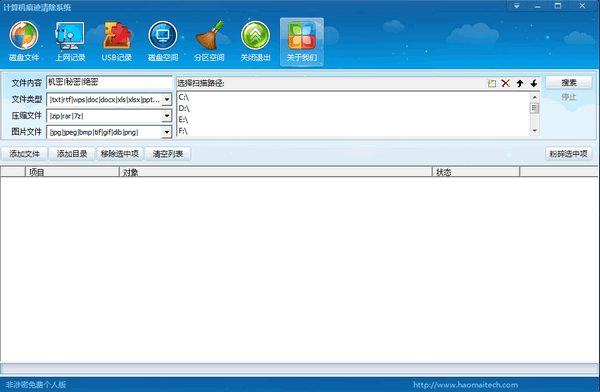Image resolution: width=600 pixels, height=392 pixels.
Task: Click scan path list scroll up arrow
Action: pyautogui.click(x=535, y=97)
